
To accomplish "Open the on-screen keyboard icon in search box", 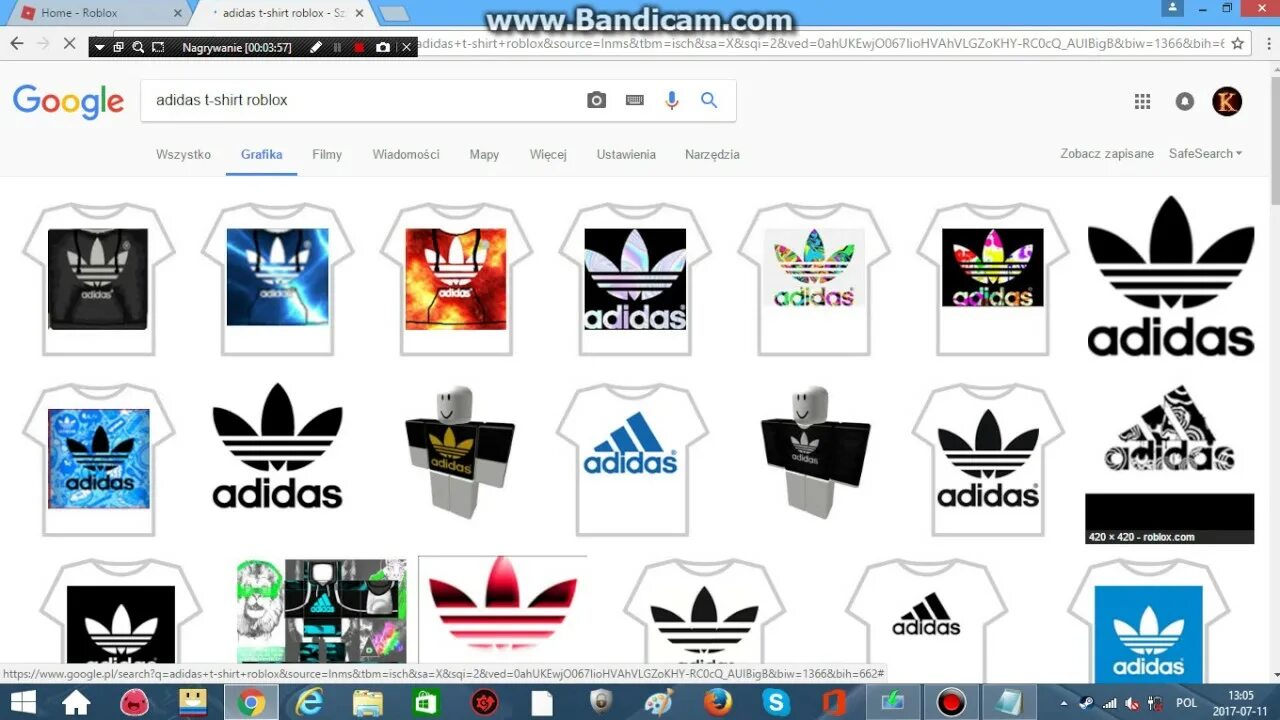I will (634, 100).
